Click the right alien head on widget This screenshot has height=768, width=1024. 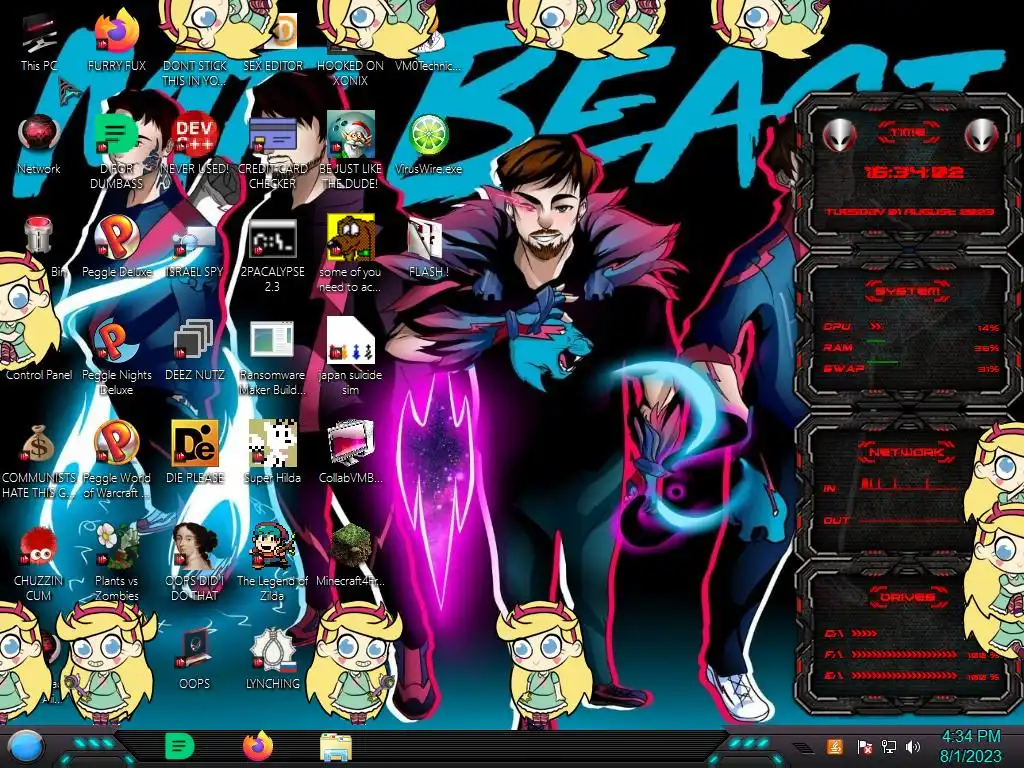click(981, 136)
